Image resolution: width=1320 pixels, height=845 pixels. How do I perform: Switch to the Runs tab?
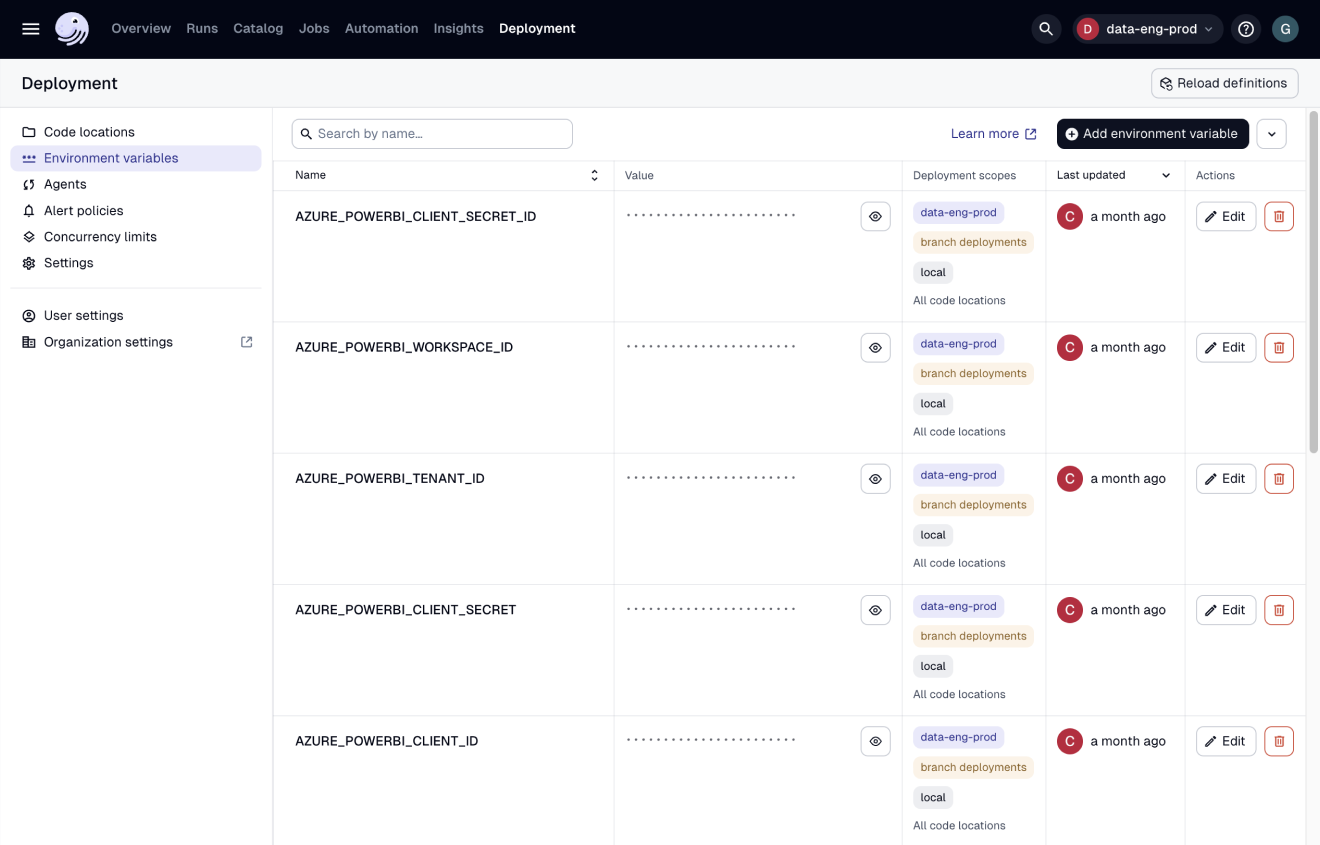[x=202, y=28]
